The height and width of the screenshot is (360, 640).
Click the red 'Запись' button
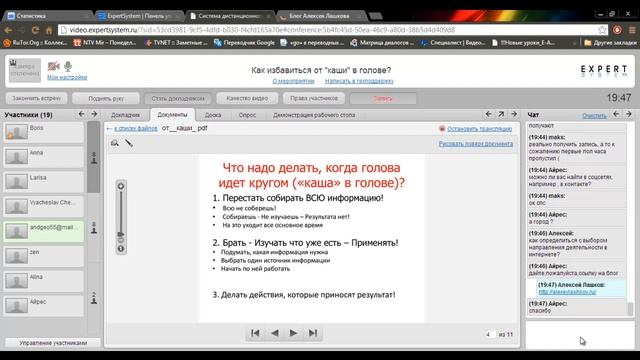pos(383,98)
